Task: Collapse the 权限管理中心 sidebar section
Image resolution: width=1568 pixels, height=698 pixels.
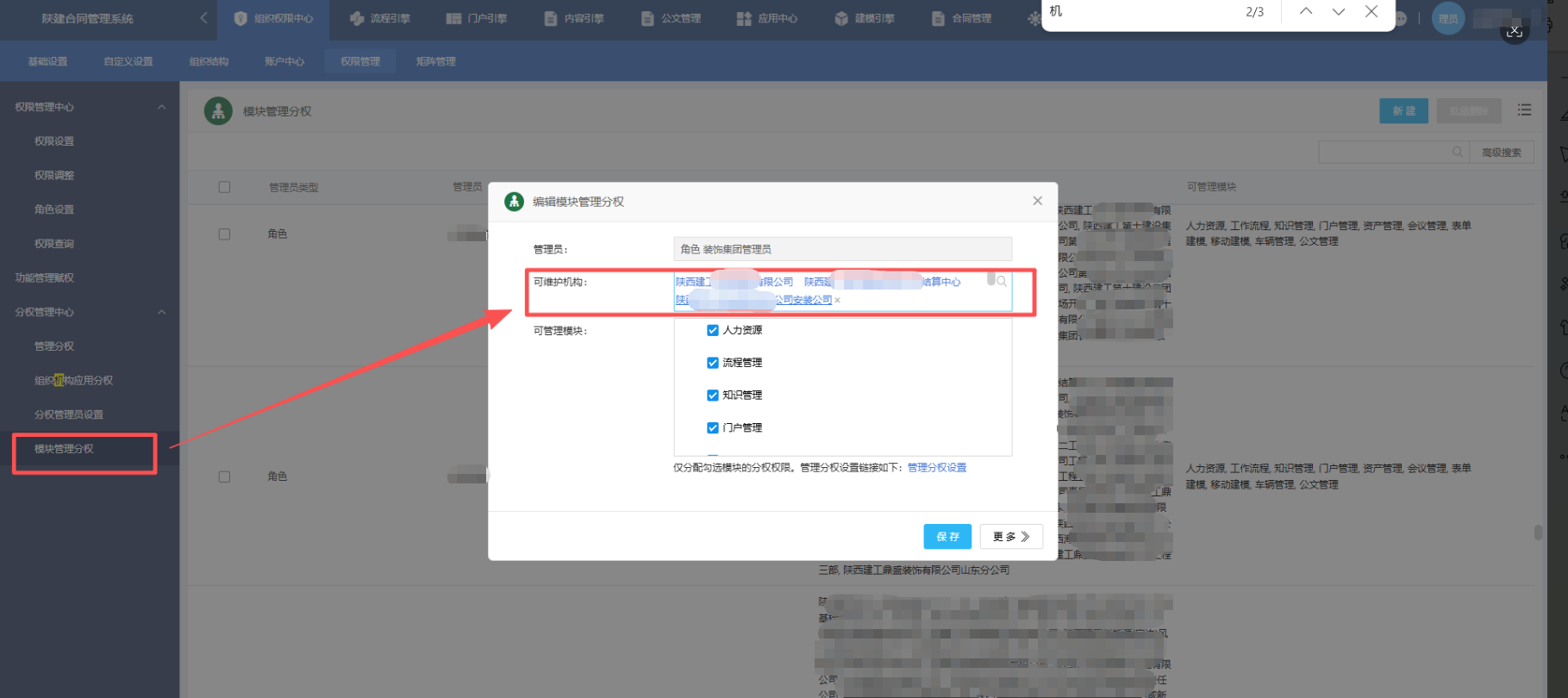Action: pyautogui.click(x=161, y=107)
